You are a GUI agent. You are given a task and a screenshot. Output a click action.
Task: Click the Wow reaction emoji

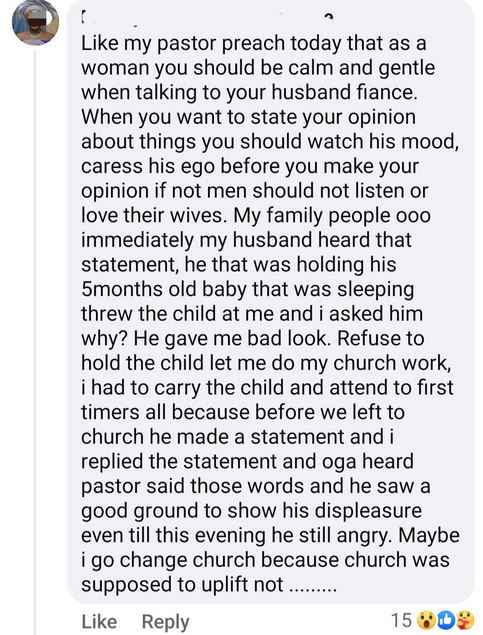click(x=426, y=620)
